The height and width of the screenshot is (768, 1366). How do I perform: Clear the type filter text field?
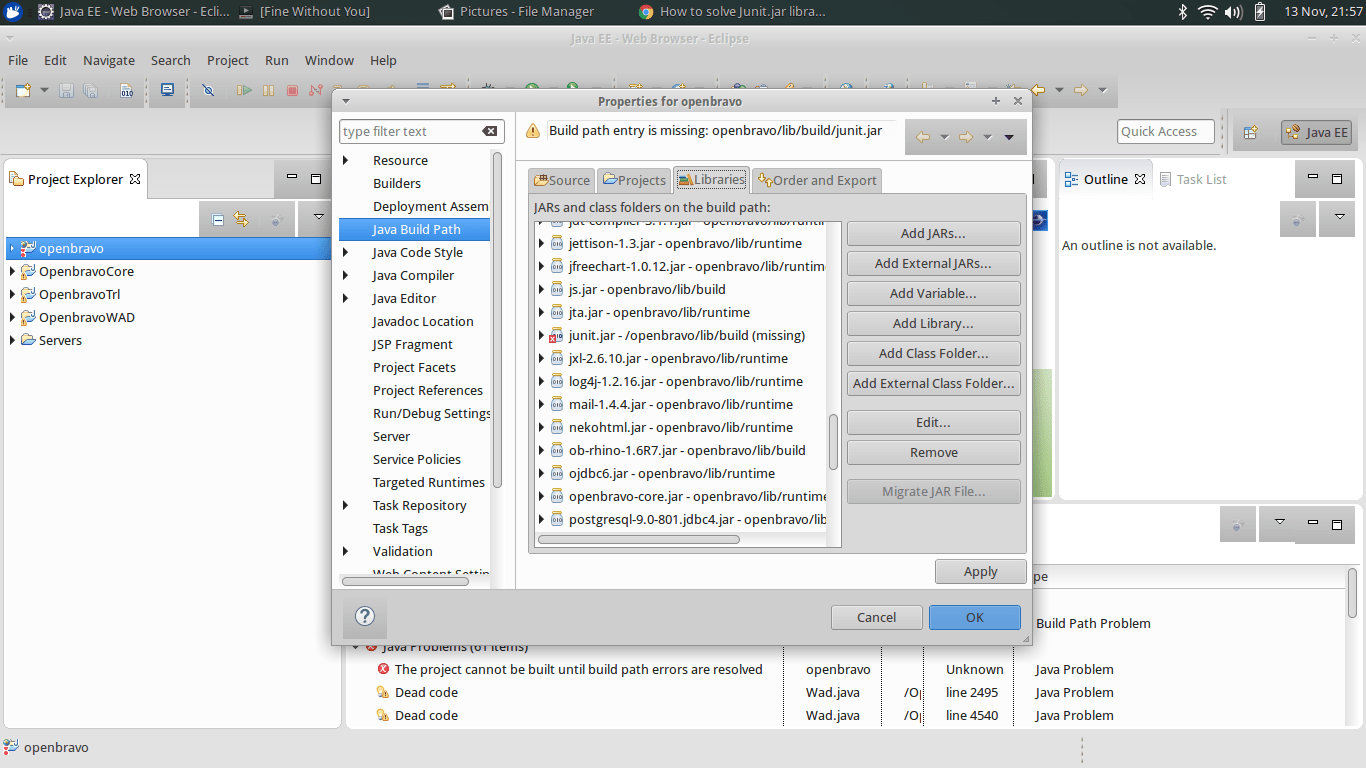(x=489, y=131)
